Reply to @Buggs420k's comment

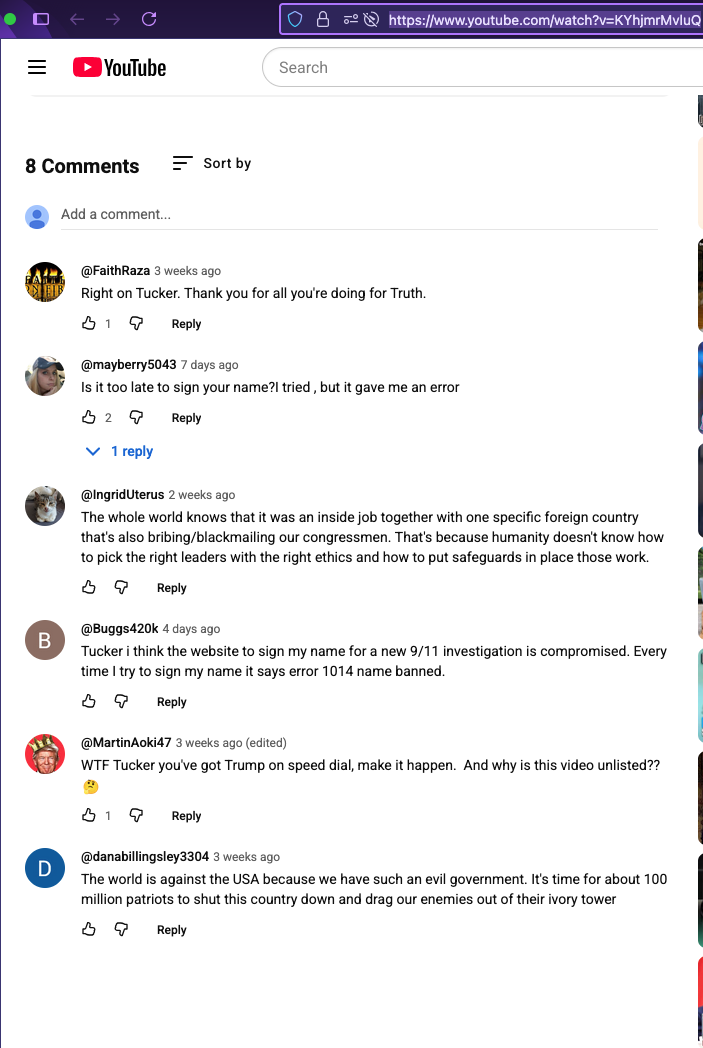click(x=172, y=702)
